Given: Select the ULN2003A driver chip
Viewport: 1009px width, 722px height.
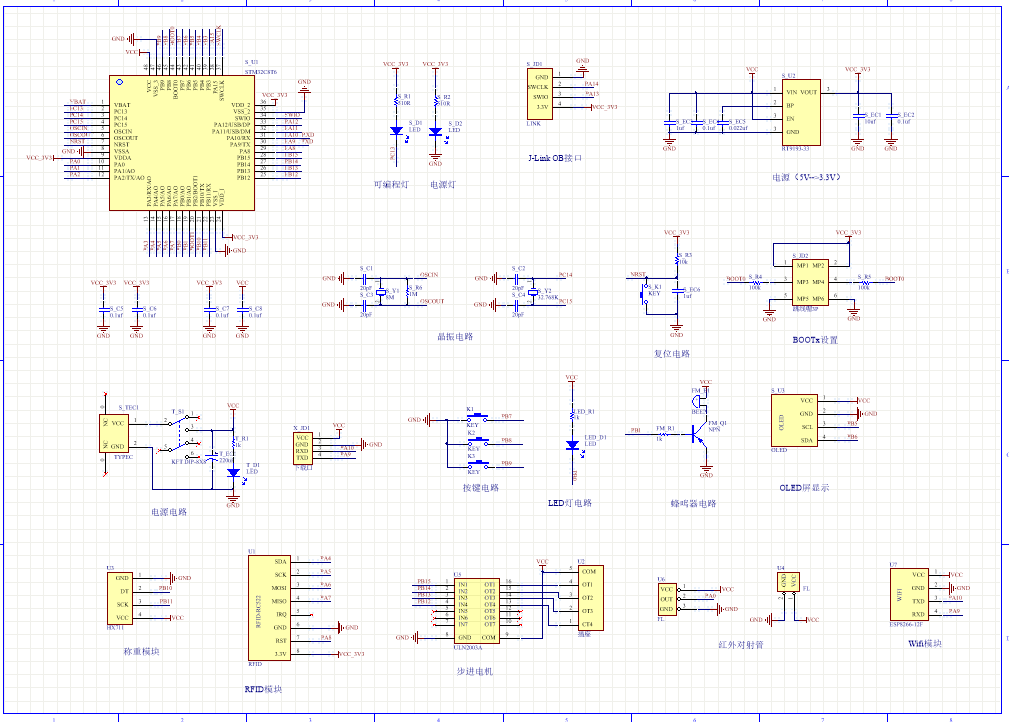Looking at the screenshot, I should pos(476,610).
